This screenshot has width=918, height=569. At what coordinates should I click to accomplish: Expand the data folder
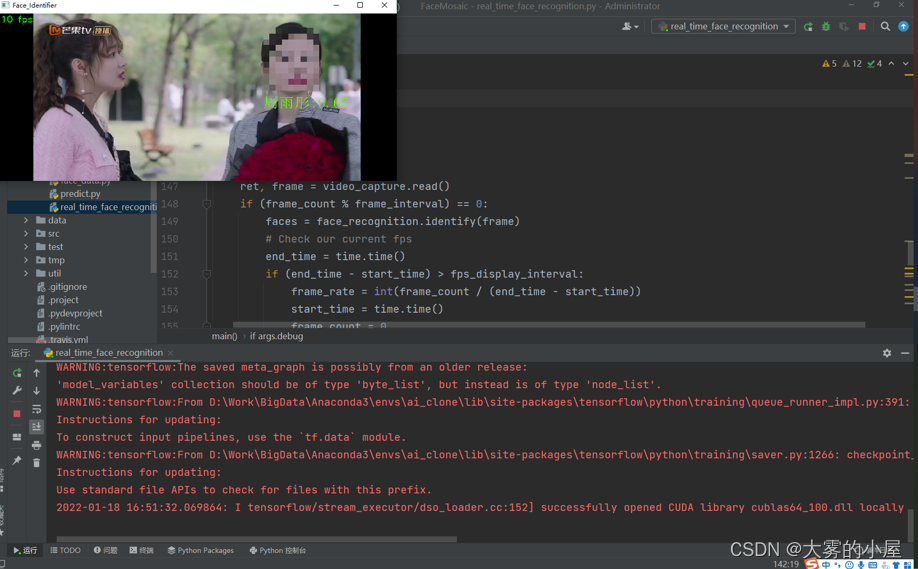point(26,220)
